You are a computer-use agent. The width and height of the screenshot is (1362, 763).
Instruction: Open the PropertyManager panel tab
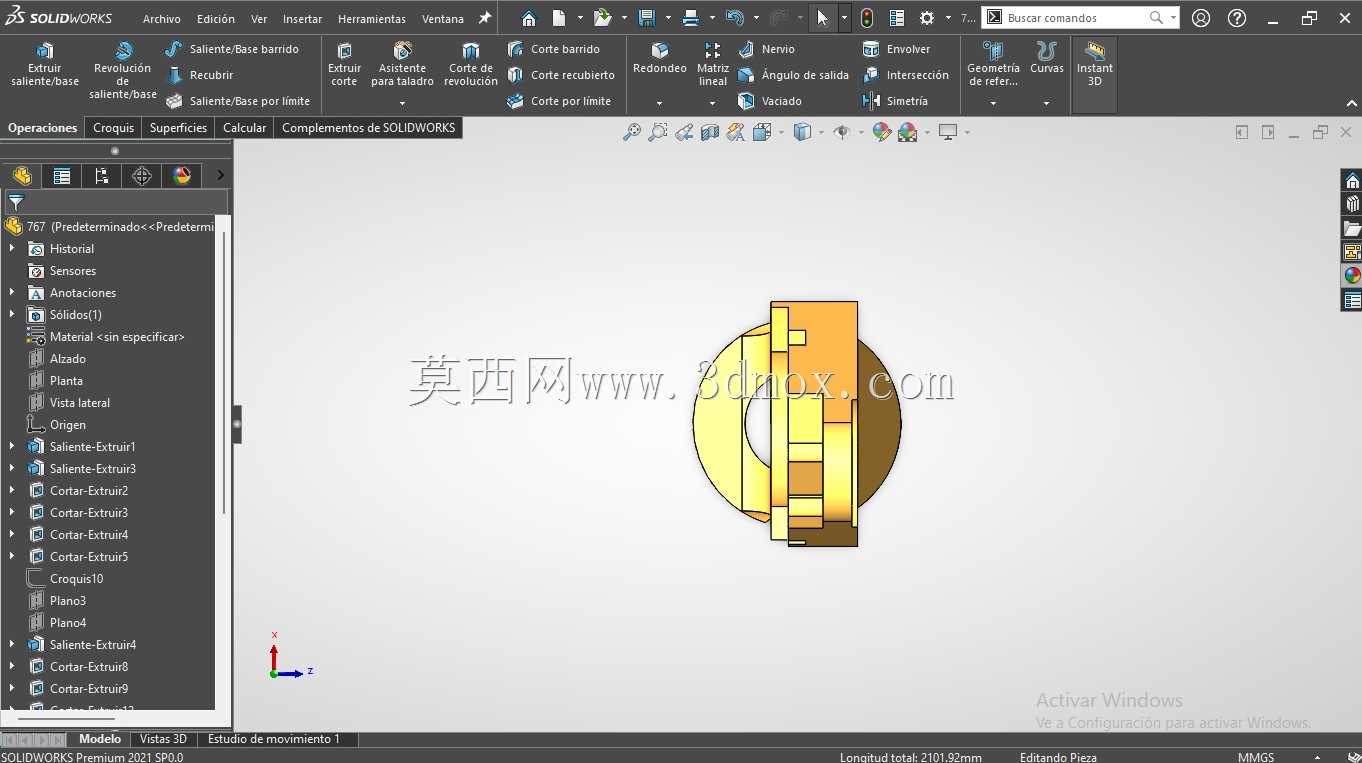click(x=62, y=176)
